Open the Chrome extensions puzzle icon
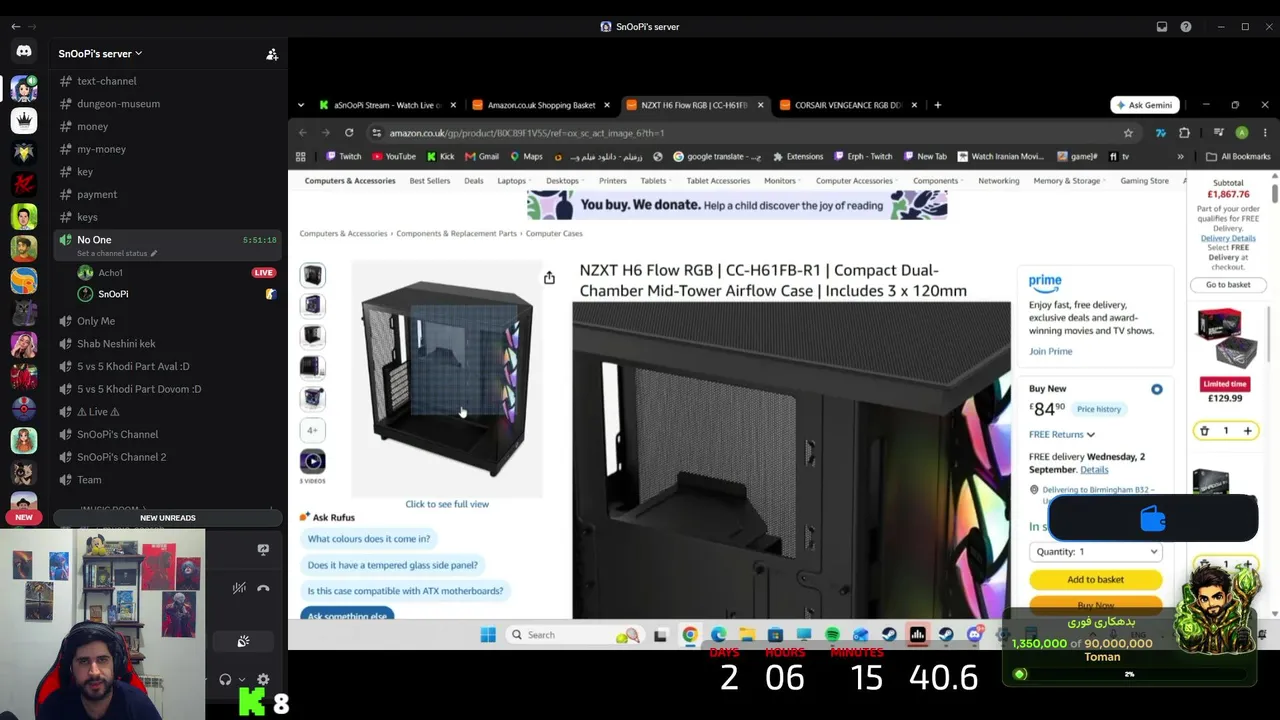Screen dimensions: 1280x720 (x=1184, y=133)
